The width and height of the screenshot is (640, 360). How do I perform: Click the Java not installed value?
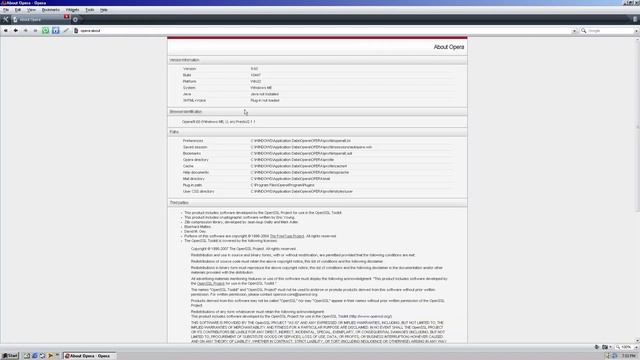[x=264, y=94]
